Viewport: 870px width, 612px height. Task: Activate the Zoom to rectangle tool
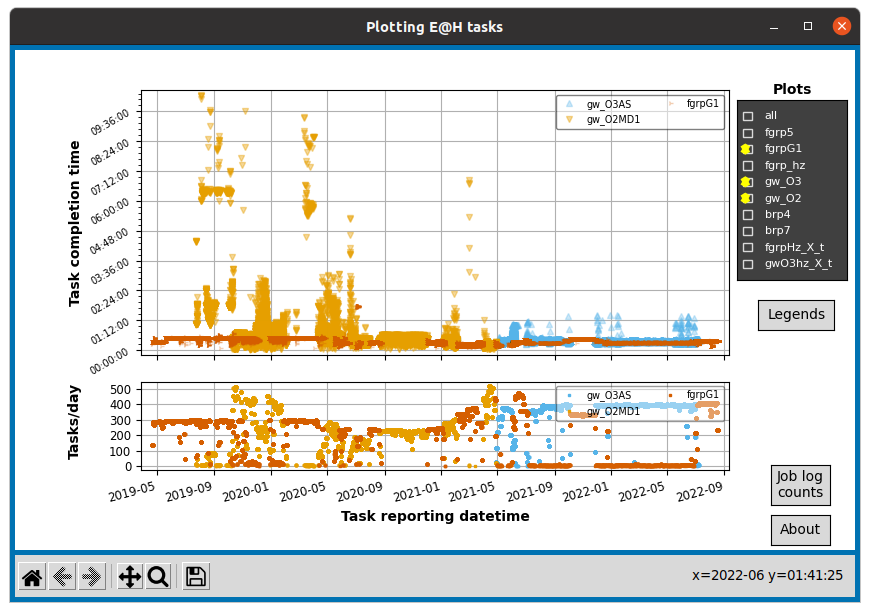pyautogui.click(x=158, y=577)
